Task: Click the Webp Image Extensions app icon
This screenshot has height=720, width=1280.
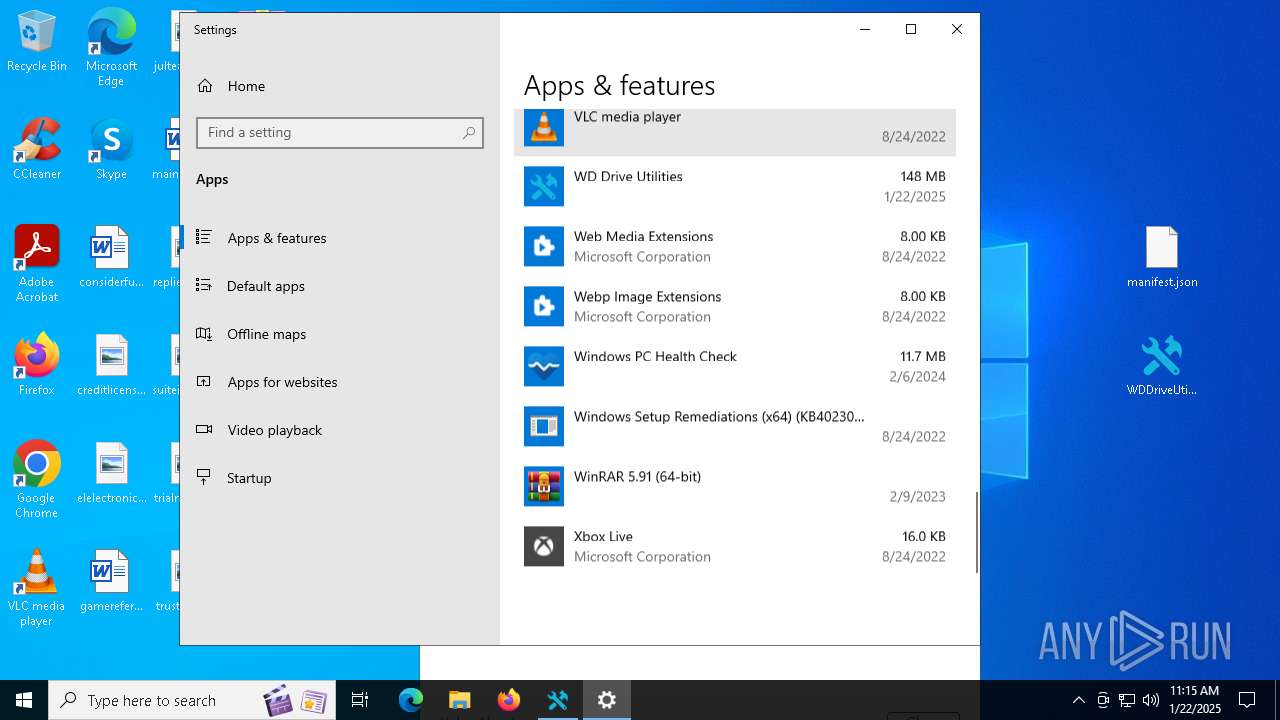Action: (544, 306)
